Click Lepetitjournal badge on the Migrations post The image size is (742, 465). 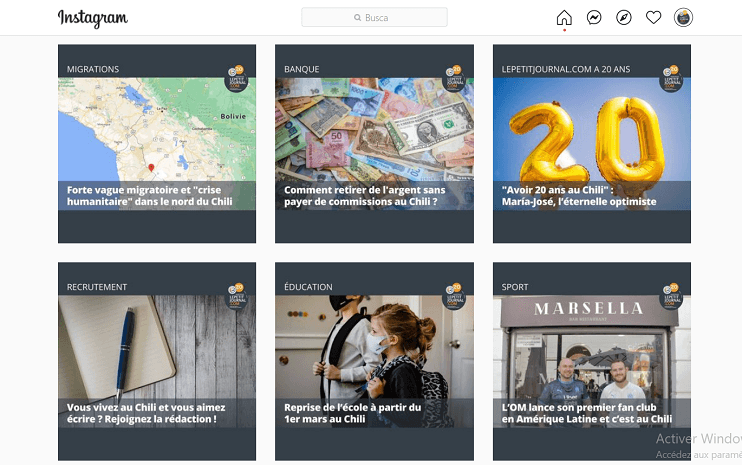coord(236,77)
